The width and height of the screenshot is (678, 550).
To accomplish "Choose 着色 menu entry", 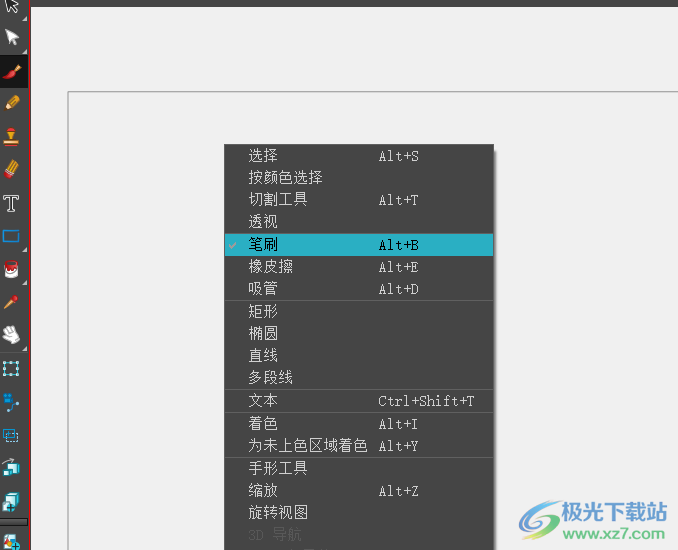I will [x=359, y=424].
